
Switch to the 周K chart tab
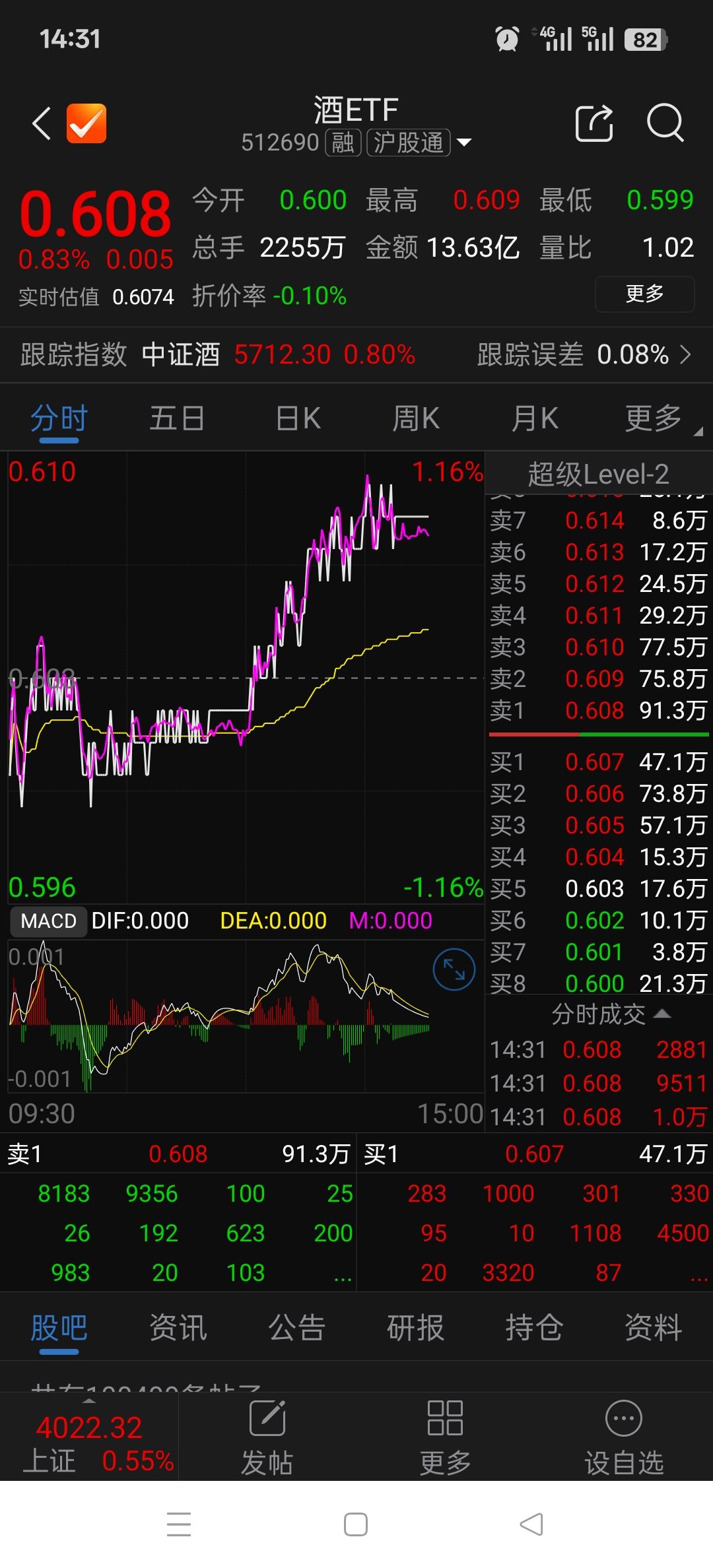click(x=416, y=418)
